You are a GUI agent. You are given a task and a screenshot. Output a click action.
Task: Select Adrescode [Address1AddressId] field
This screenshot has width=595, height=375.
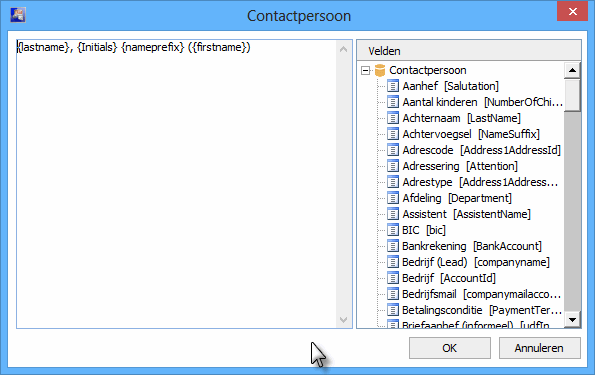(481, 150)
